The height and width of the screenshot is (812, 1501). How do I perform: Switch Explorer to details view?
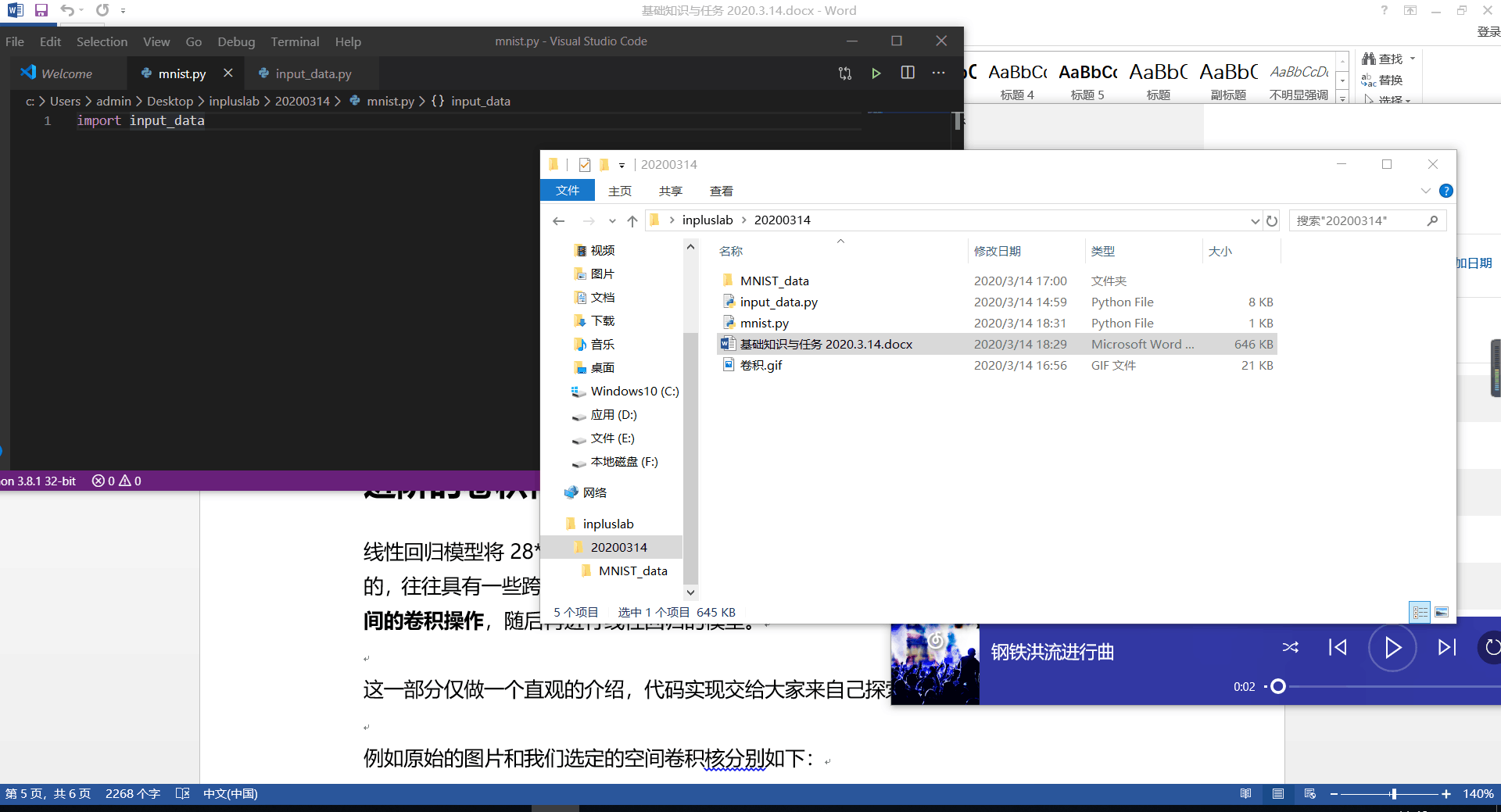pos(1420,613)
